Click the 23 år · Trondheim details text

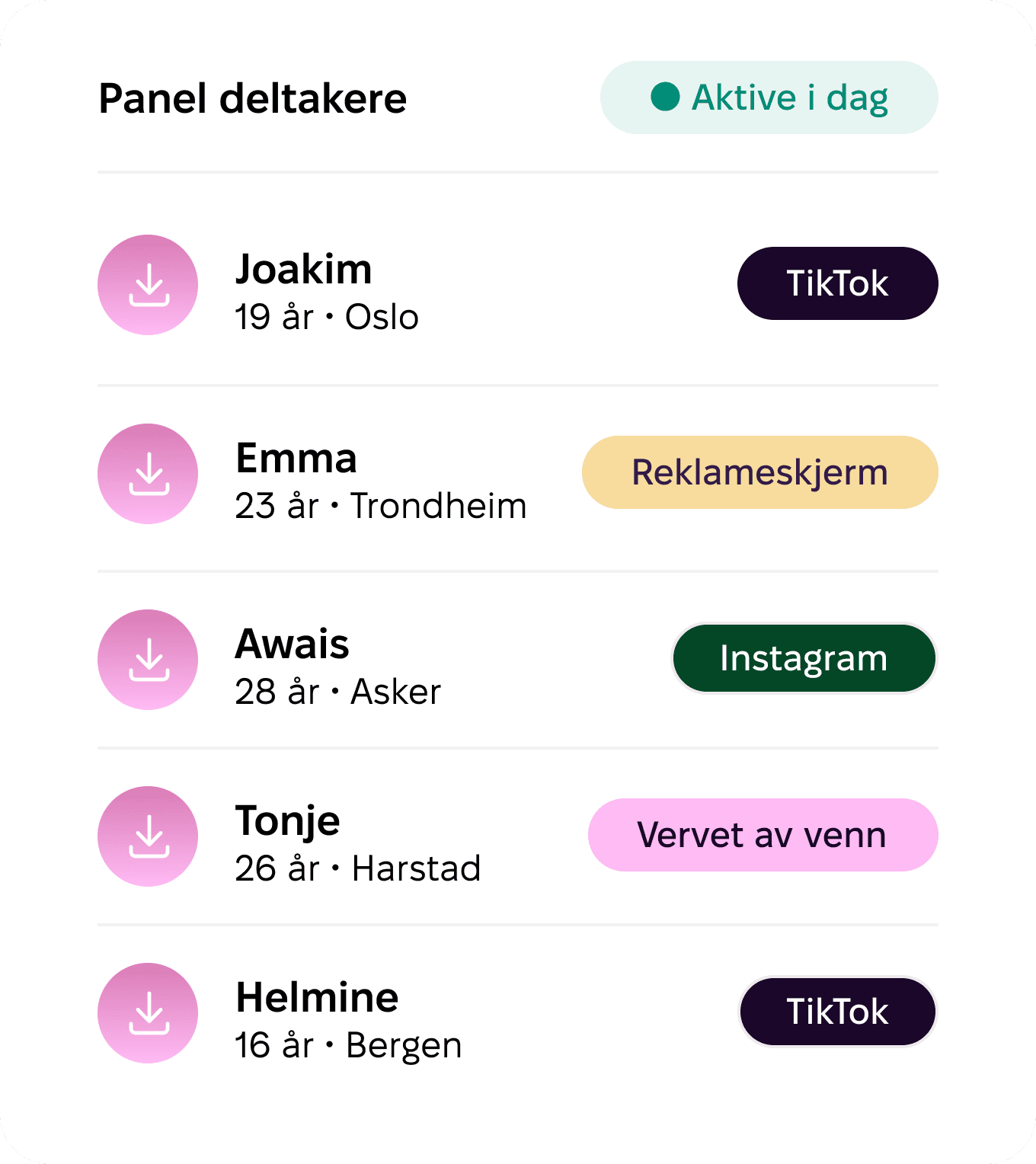(381, 506)
